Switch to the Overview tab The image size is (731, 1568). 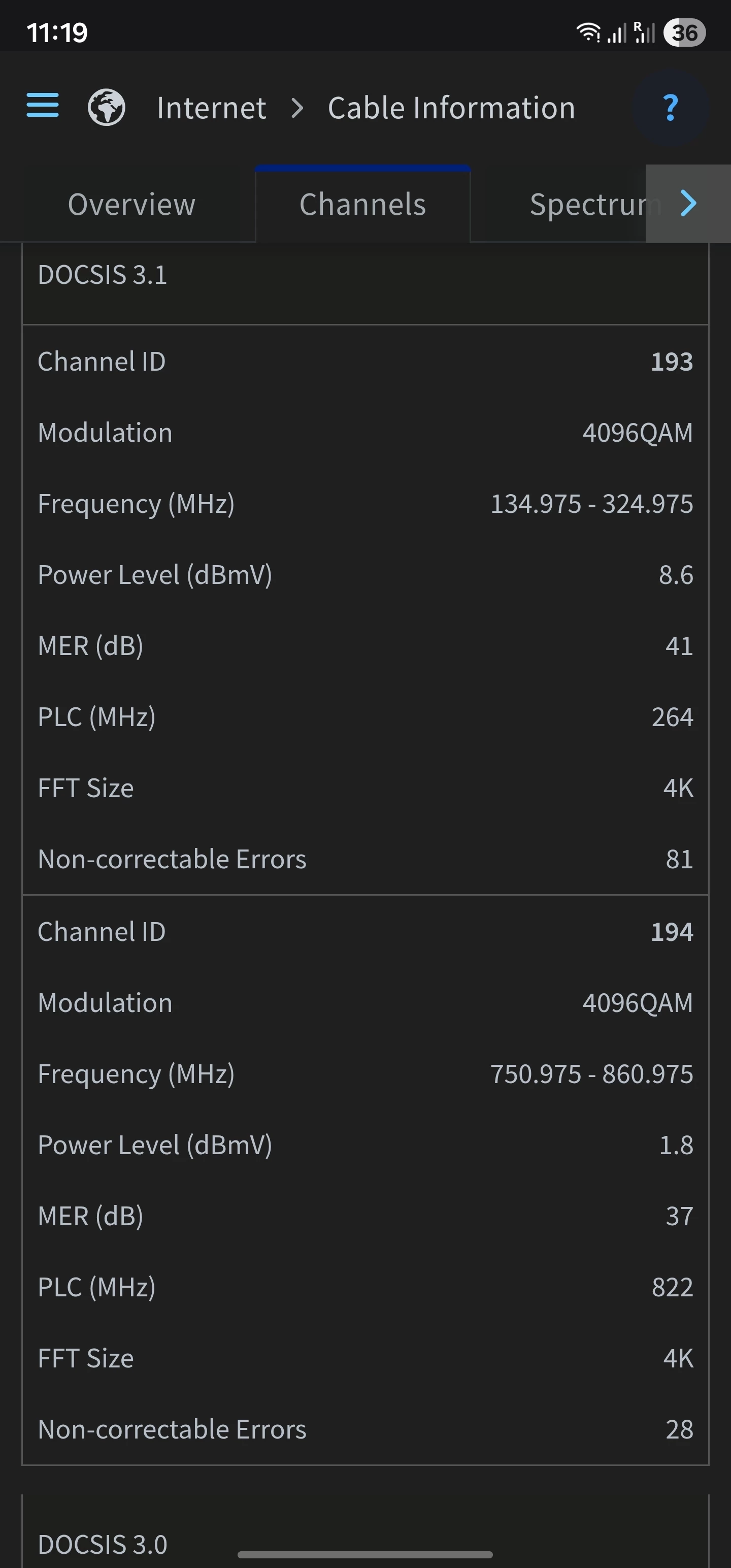coord(131,205)
